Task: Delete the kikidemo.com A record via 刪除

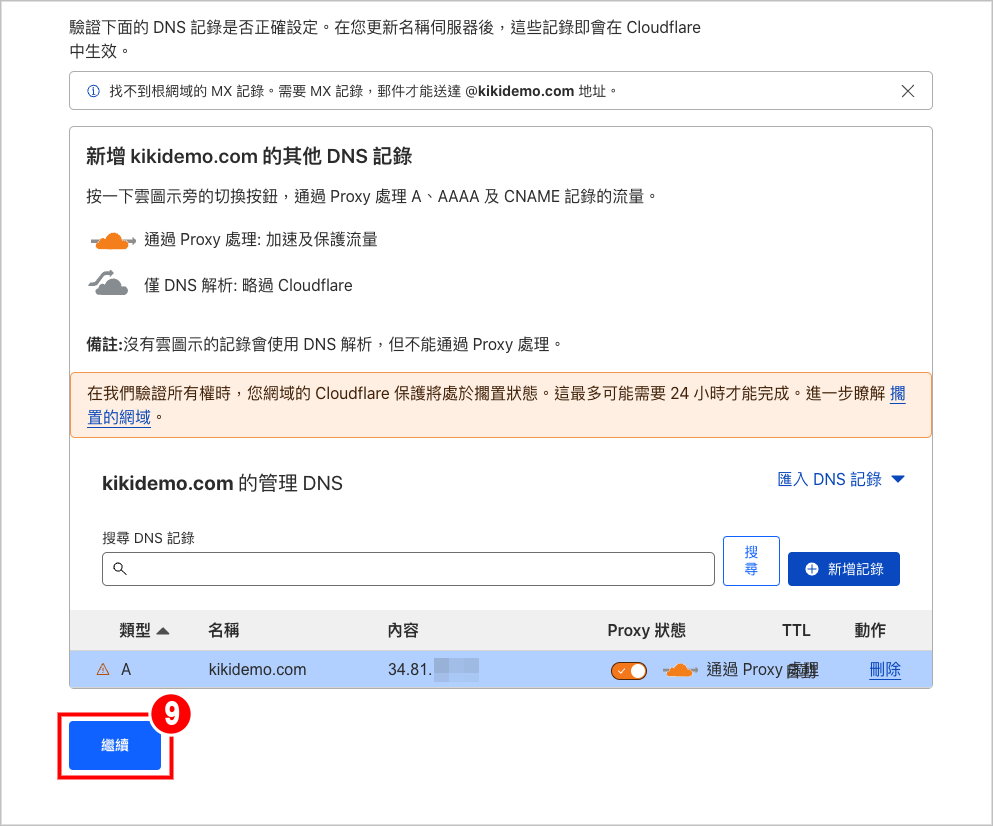Action: click(885, 670)
